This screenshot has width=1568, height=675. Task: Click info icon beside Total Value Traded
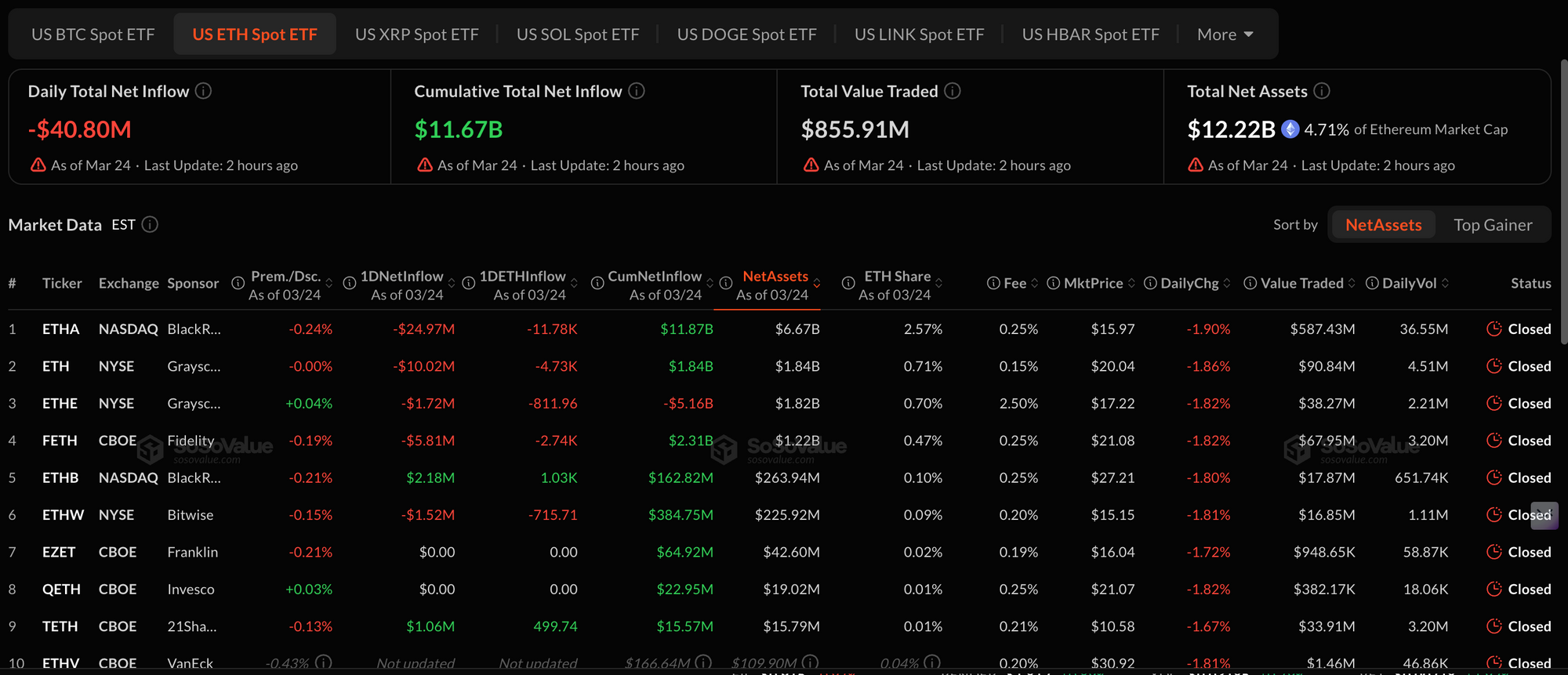(x=953, y=91)
